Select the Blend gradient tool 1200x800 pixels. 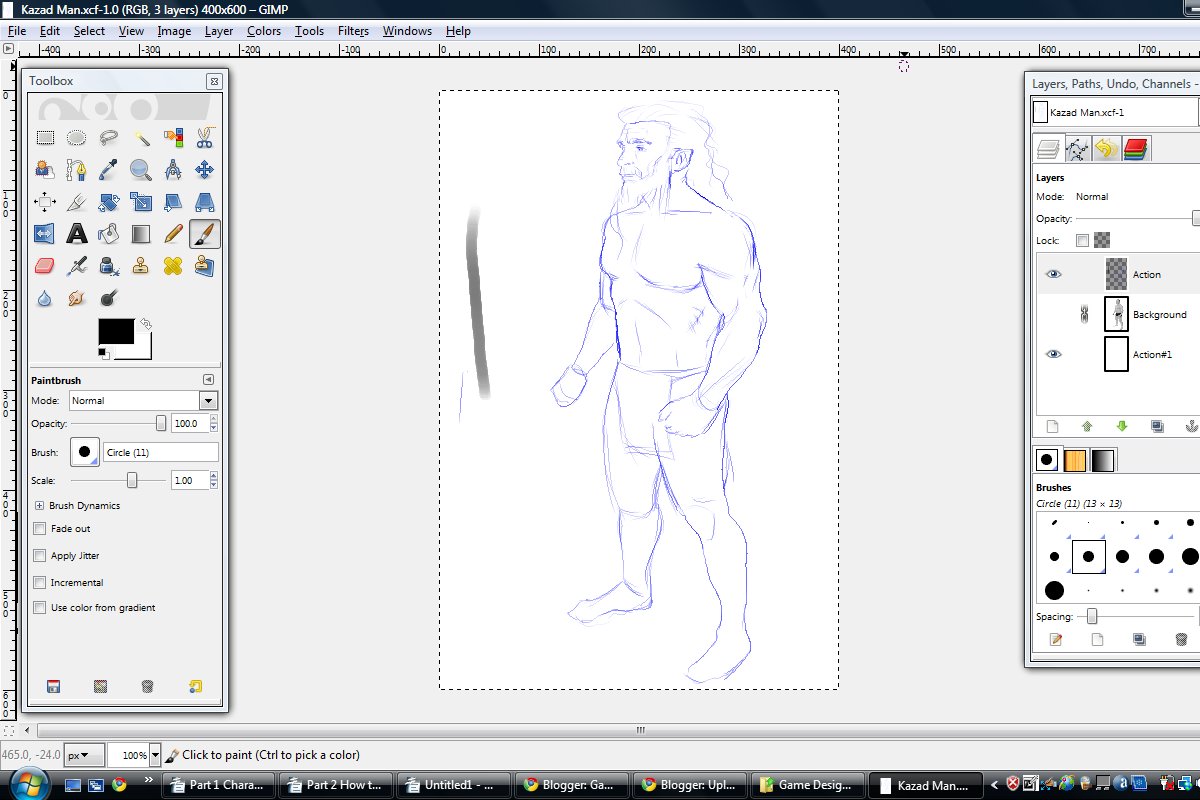[141, 234]
